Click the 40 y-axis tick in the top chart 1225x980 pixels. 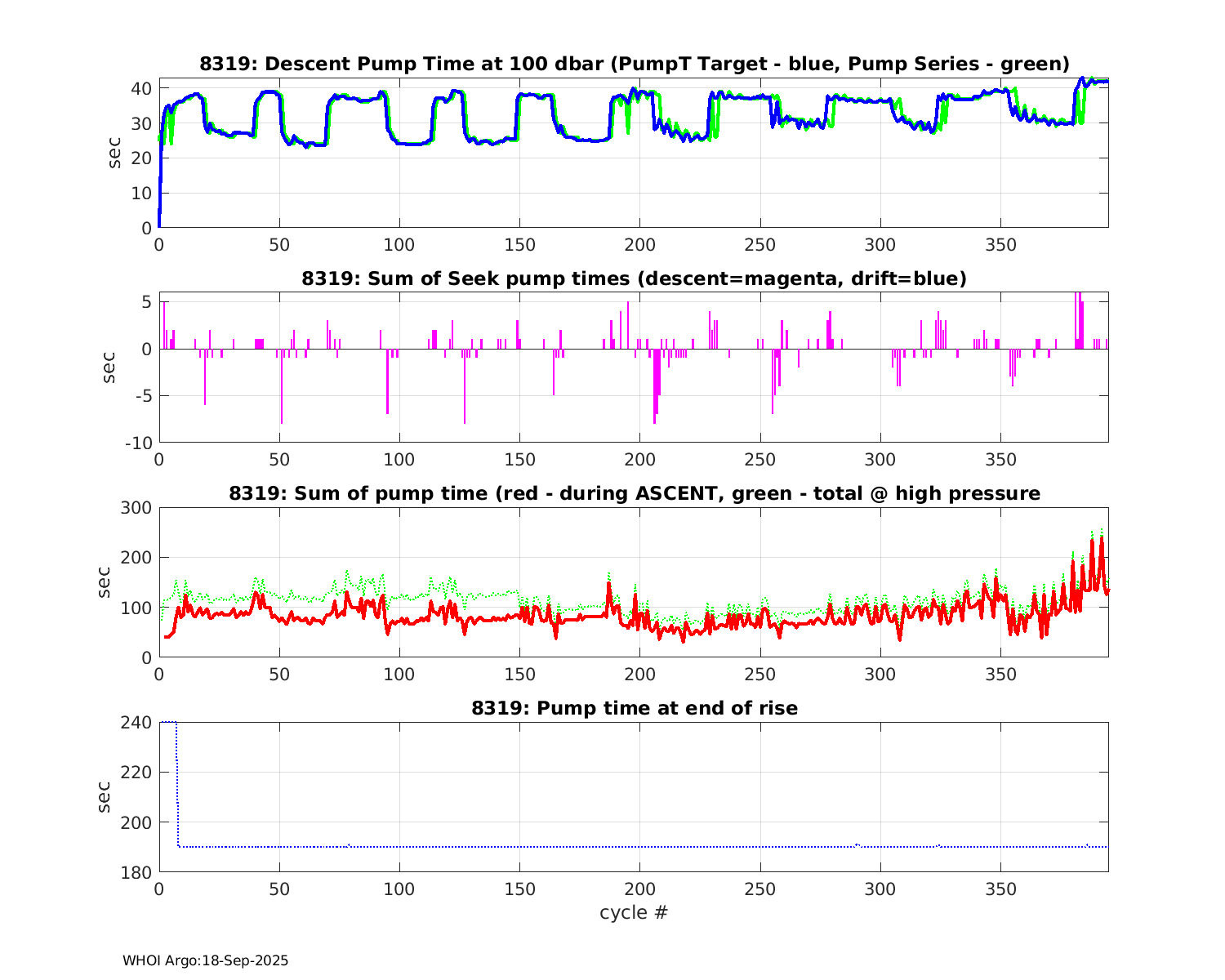point(142,88)
